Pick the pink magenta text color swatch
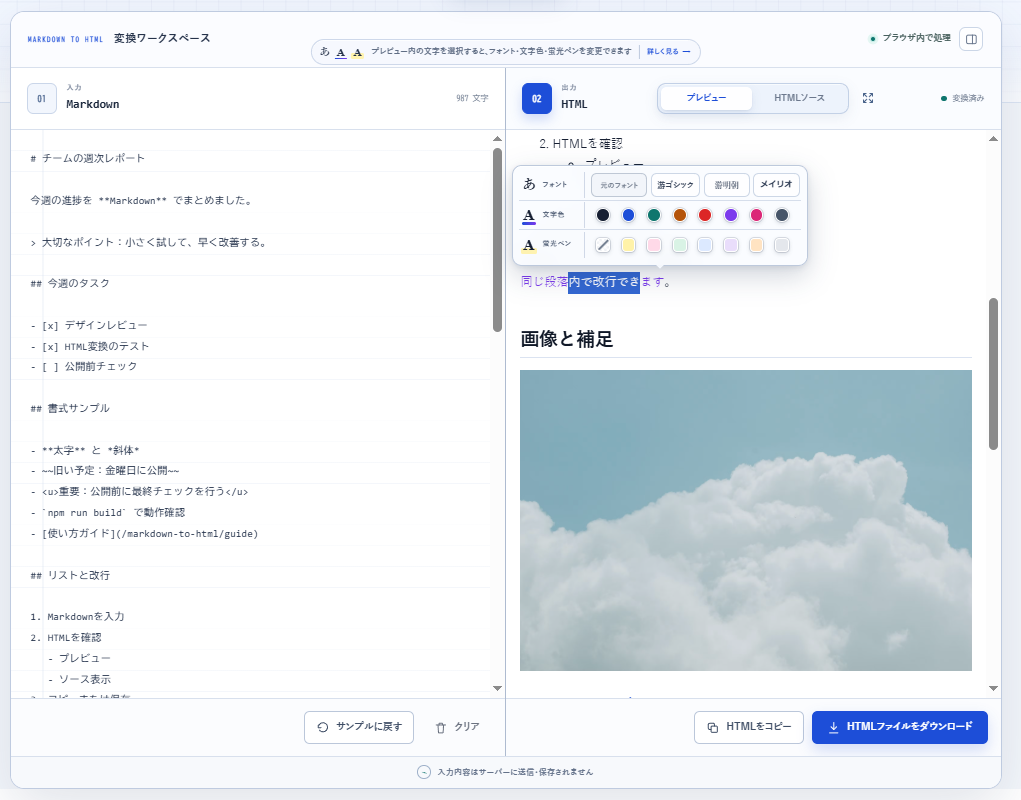1021x800 pixels. 756,215
